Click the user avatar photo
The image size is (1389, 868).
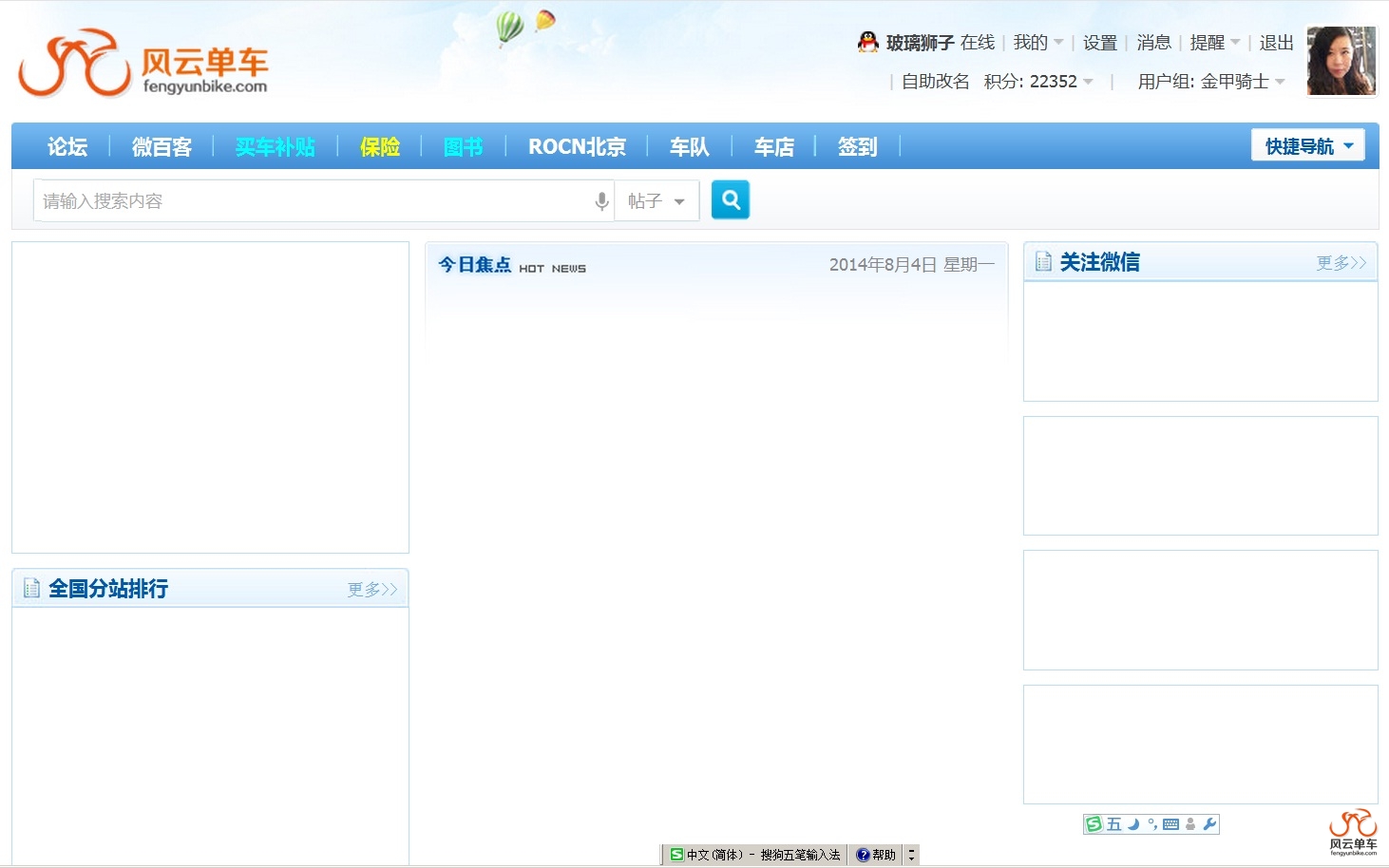[x=1341, y=61]
